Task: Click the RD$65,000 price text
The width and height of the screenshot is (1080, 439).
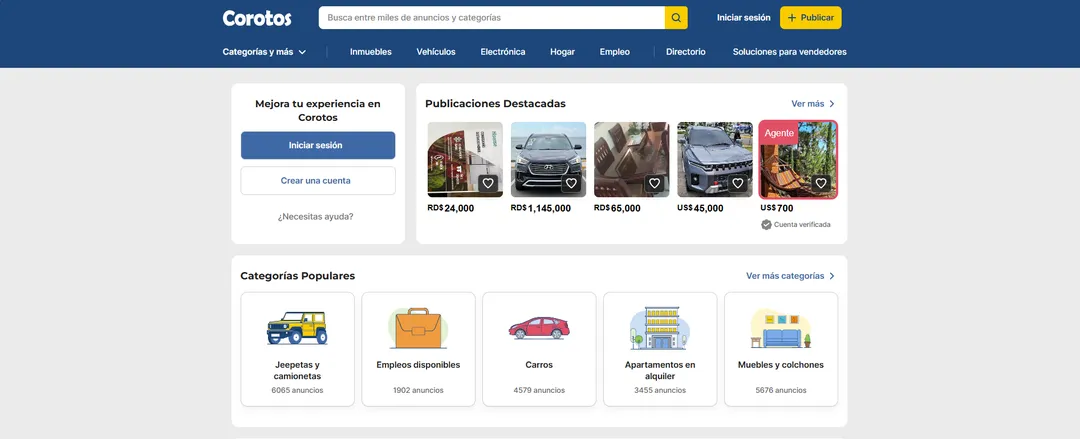Action: pyautogui.click(x=617, y=208)
